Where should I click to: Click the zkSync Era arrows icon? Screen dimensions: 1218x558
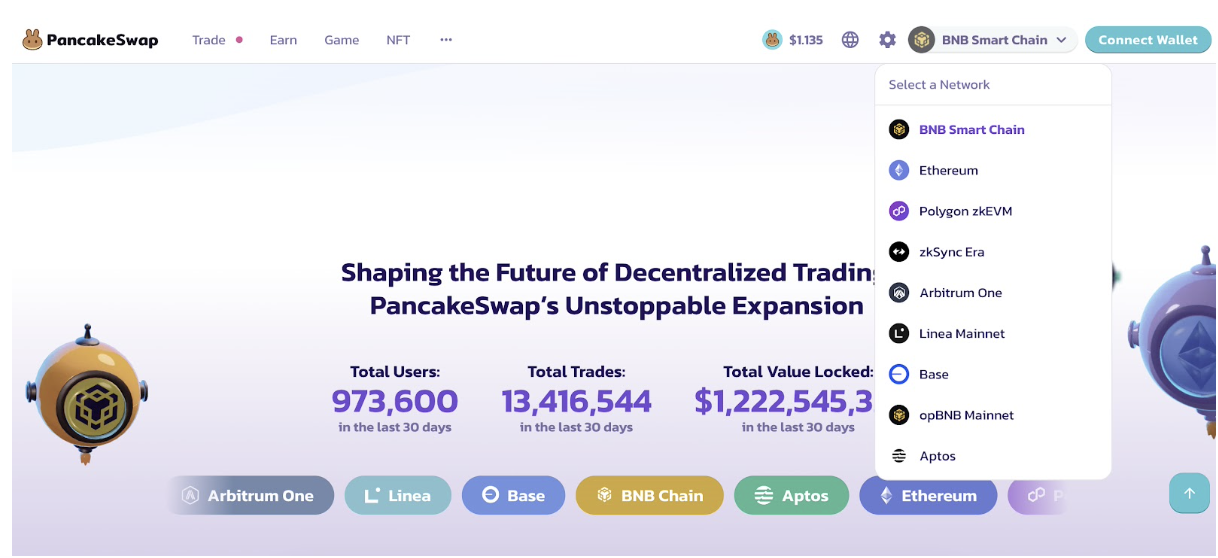click(899, 253)
